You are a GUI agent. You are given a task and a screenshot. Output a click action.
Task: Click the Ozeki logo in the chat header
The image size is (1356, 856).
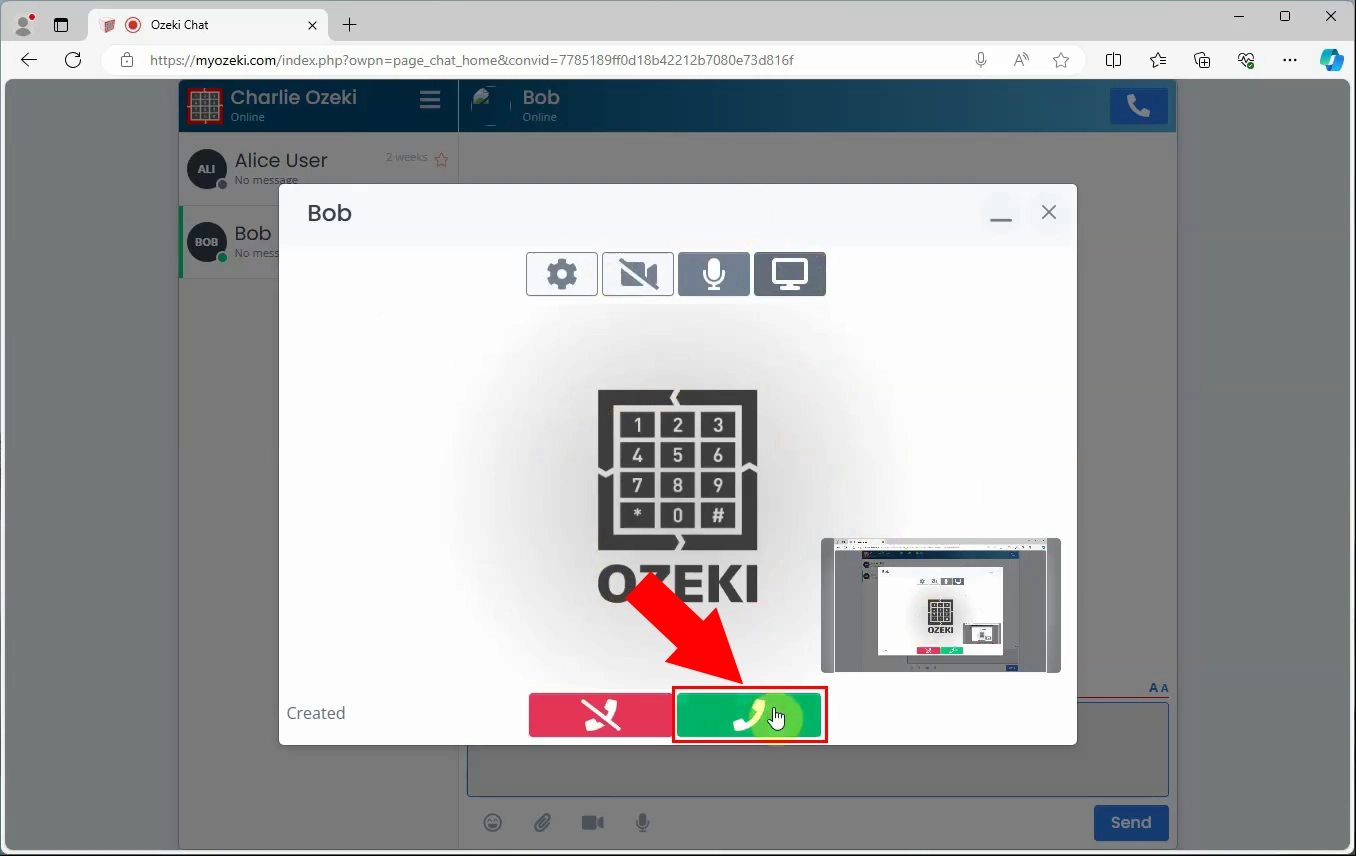pos(205,106)
